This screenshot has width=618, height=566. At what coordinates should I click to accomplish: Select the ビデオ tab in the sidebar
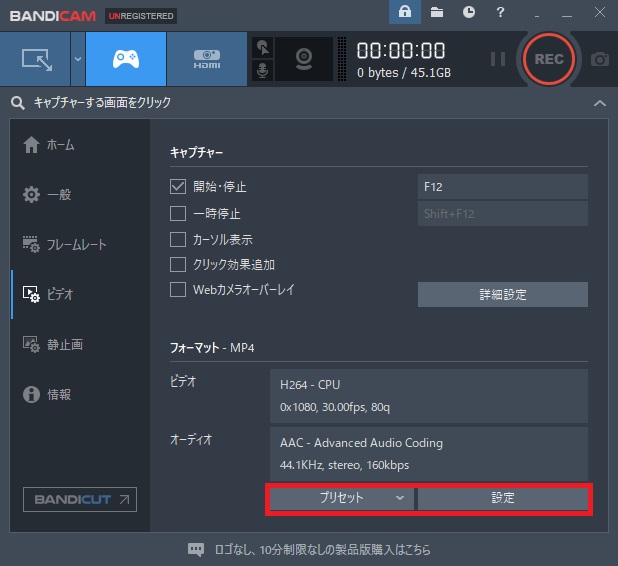48,294
